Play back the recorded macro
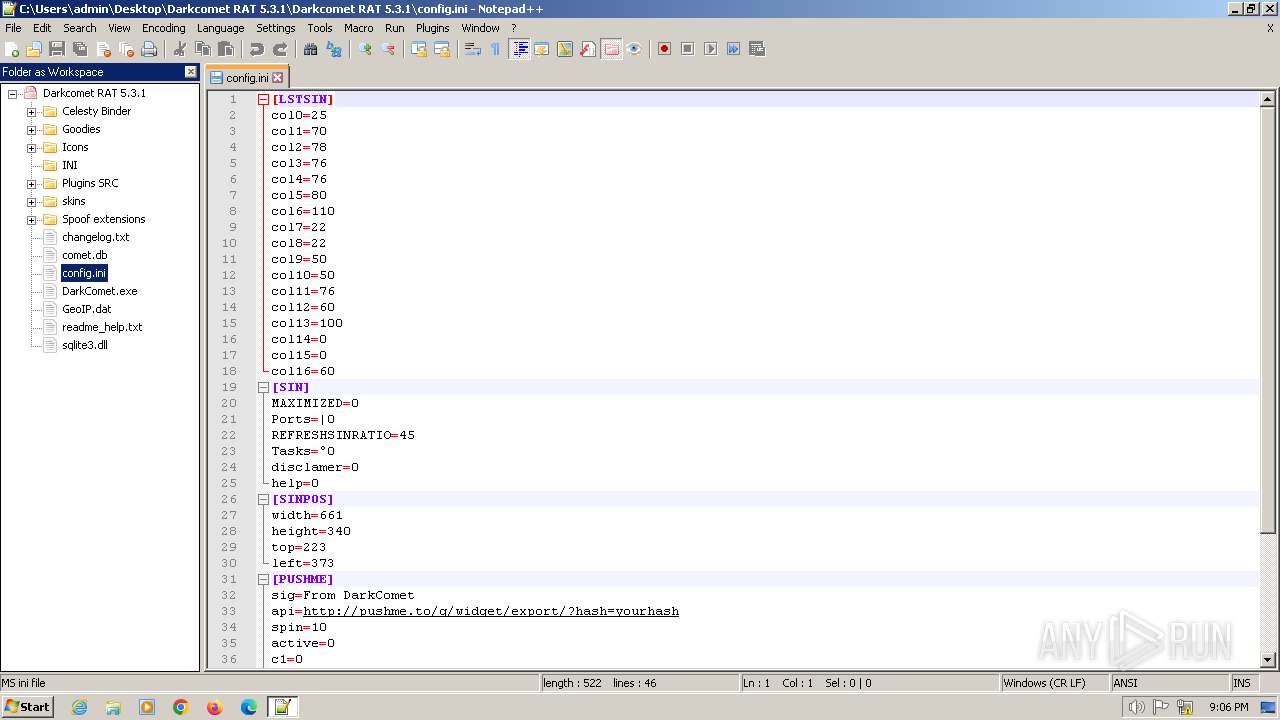 [x=710, y=49]
